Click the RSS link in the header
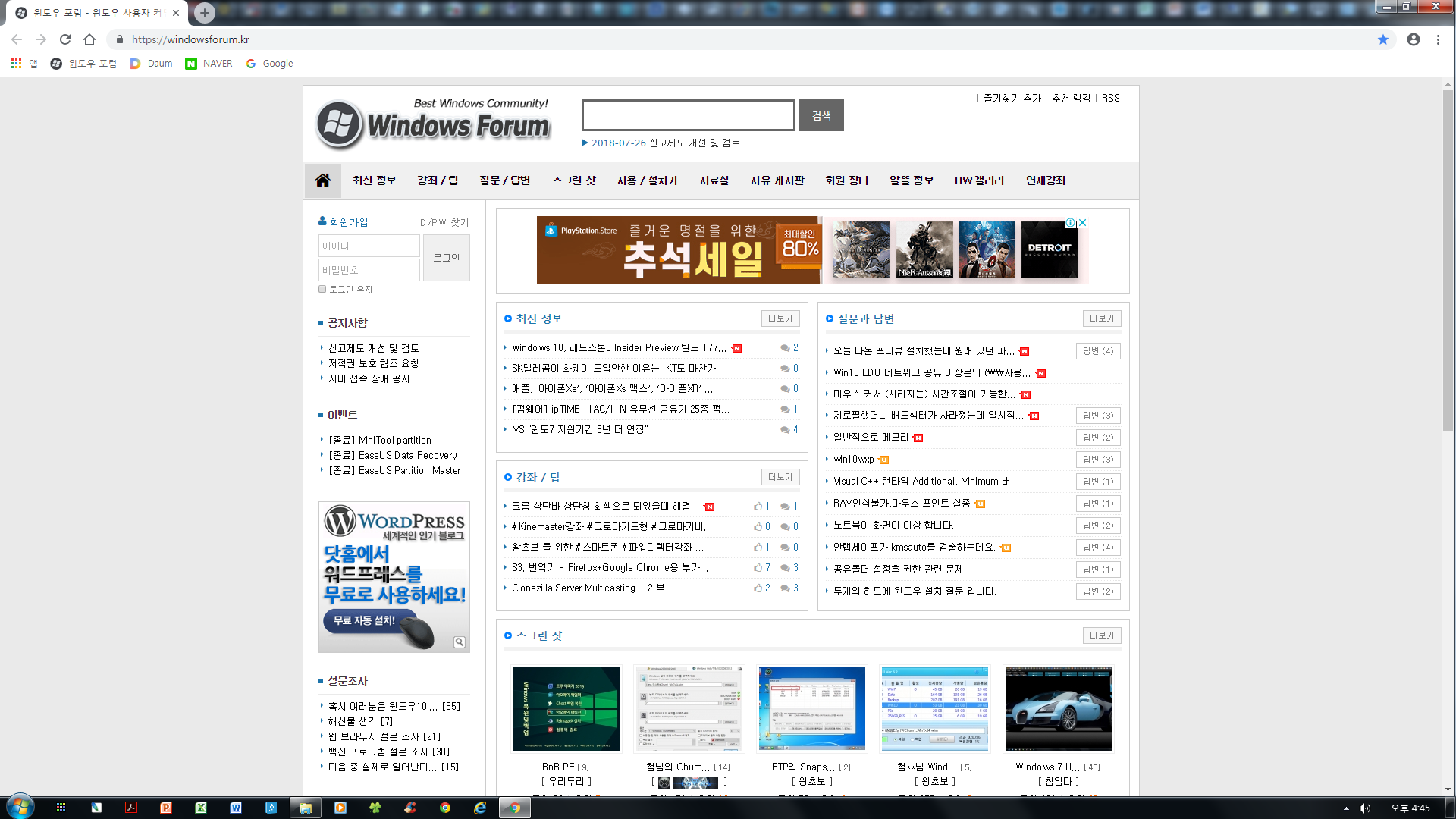This screenshot has height=819, width=1456. pos(1111,98)
